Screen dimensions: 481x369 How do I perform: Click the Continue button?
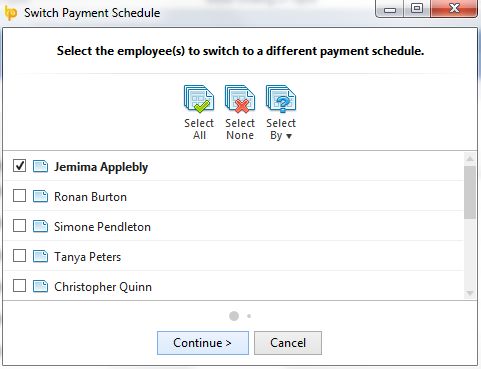click(x=203, y=343)
